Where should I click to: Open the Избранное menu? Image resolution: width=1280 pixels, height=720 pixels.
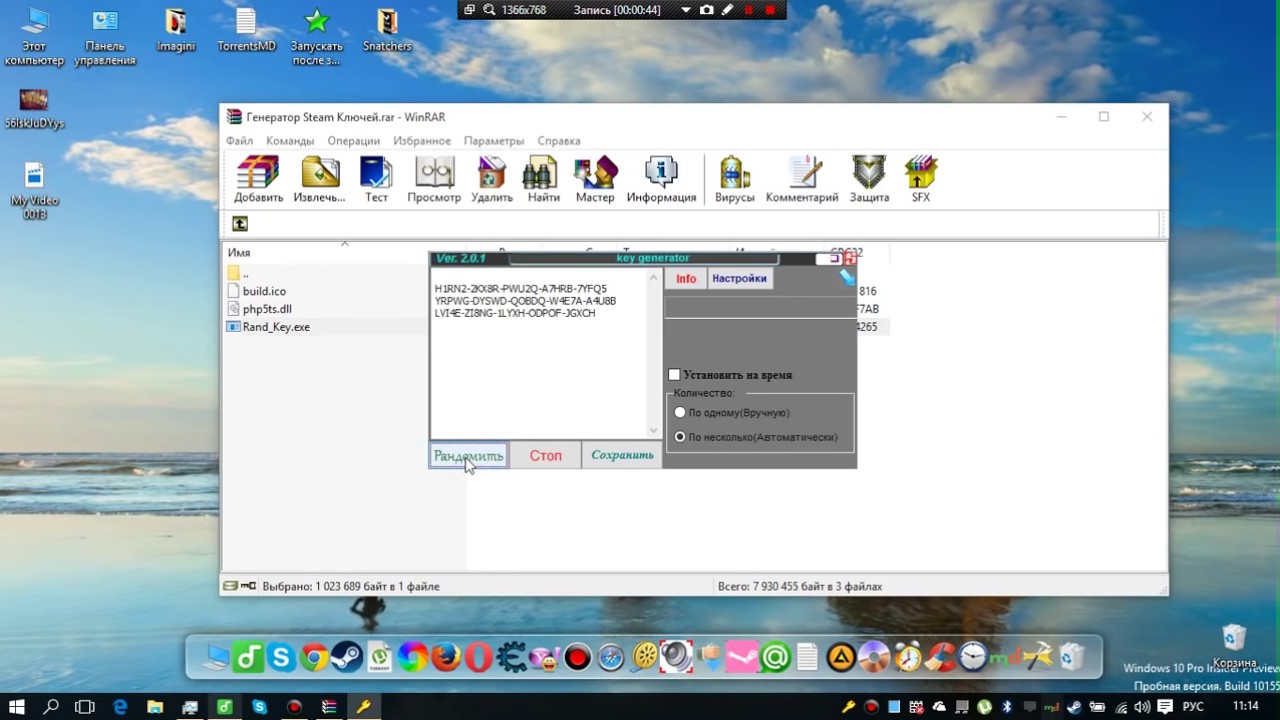tap(422, 141)
